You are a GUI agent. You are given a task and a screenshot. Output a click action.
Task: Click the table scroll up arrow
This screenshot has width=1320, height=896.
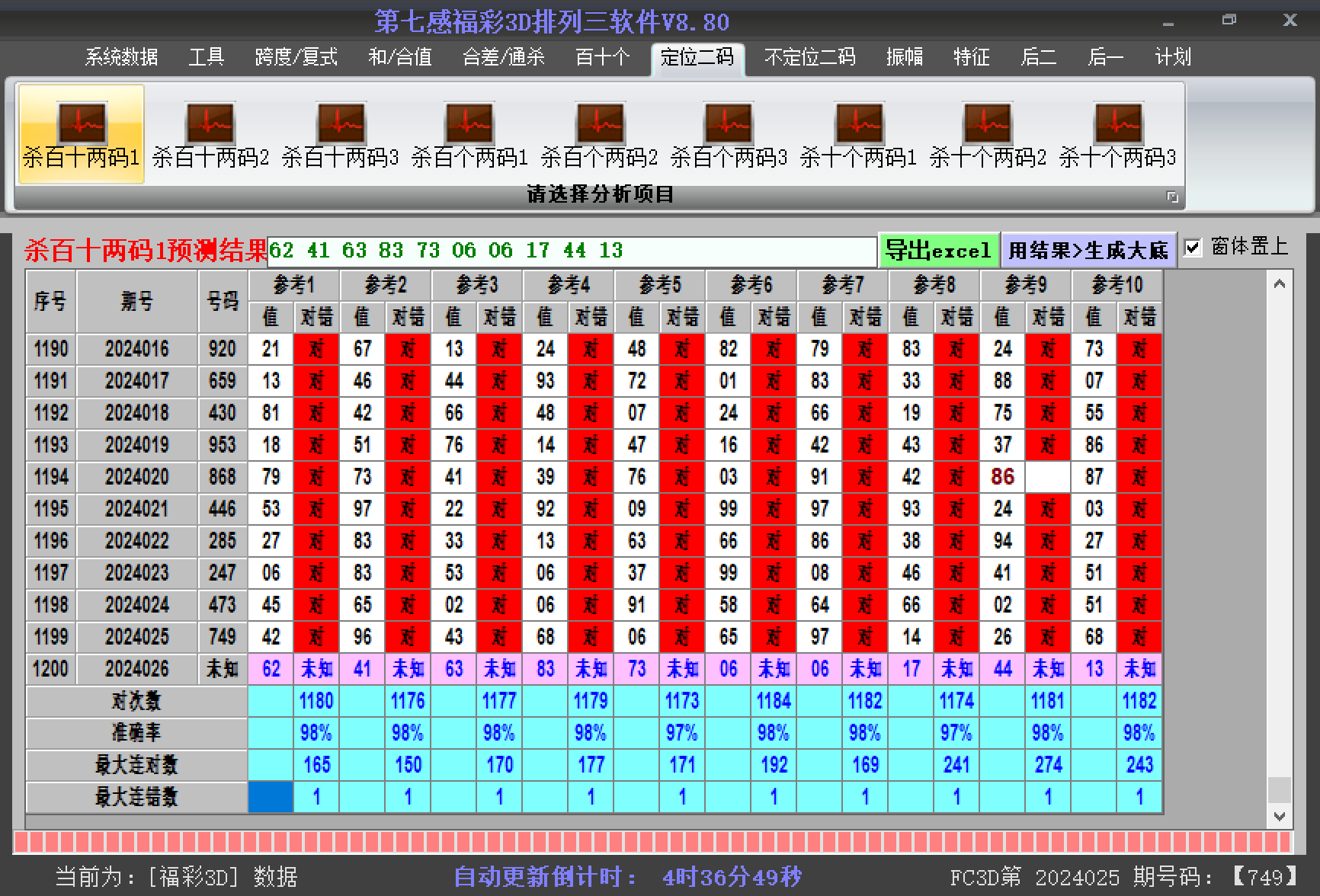(x=1280, y=284)
